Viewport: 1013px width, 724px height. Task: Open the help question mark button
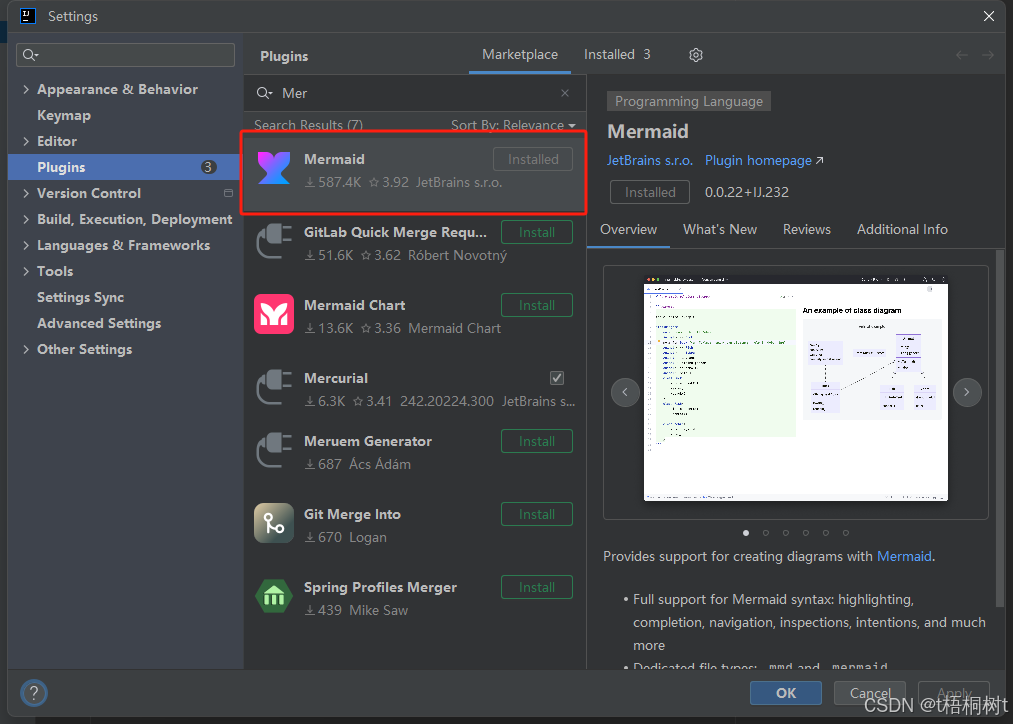[x=34, y=694]
